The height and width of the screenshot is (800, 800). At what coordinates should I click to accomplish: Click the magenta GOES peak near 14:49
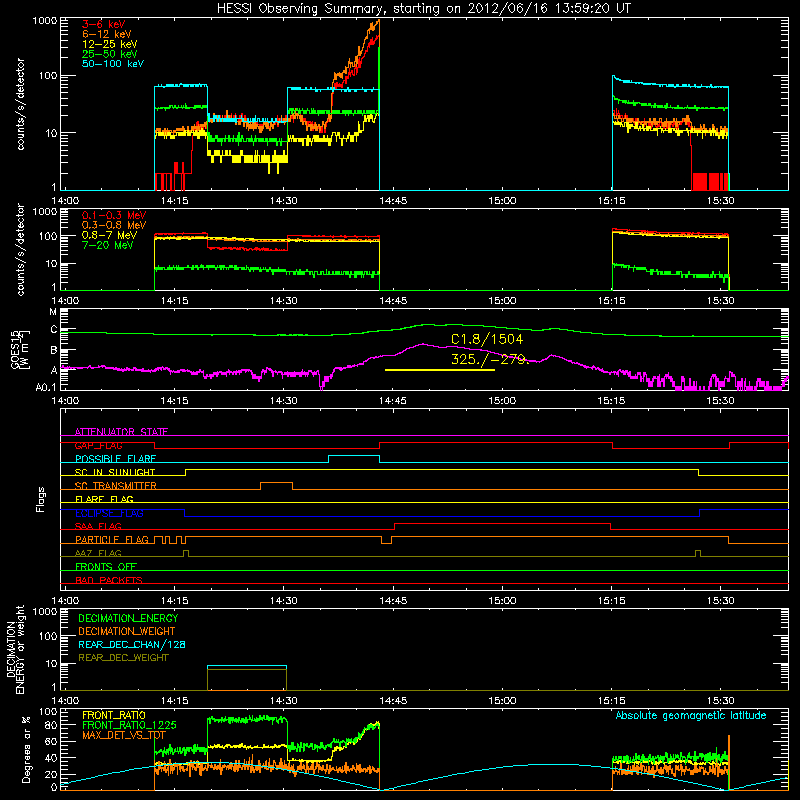pos(422,344)
